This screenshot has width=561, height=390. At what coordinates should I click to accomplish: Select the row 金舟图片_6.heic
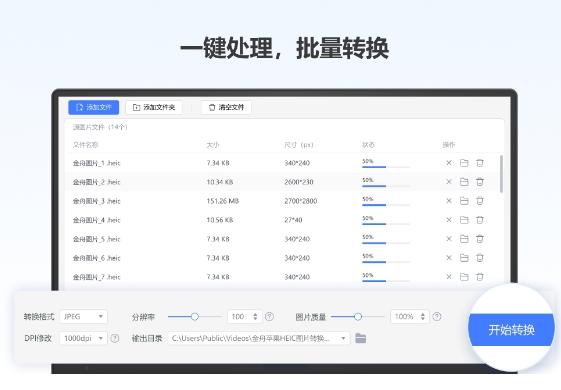coord(282,258)
